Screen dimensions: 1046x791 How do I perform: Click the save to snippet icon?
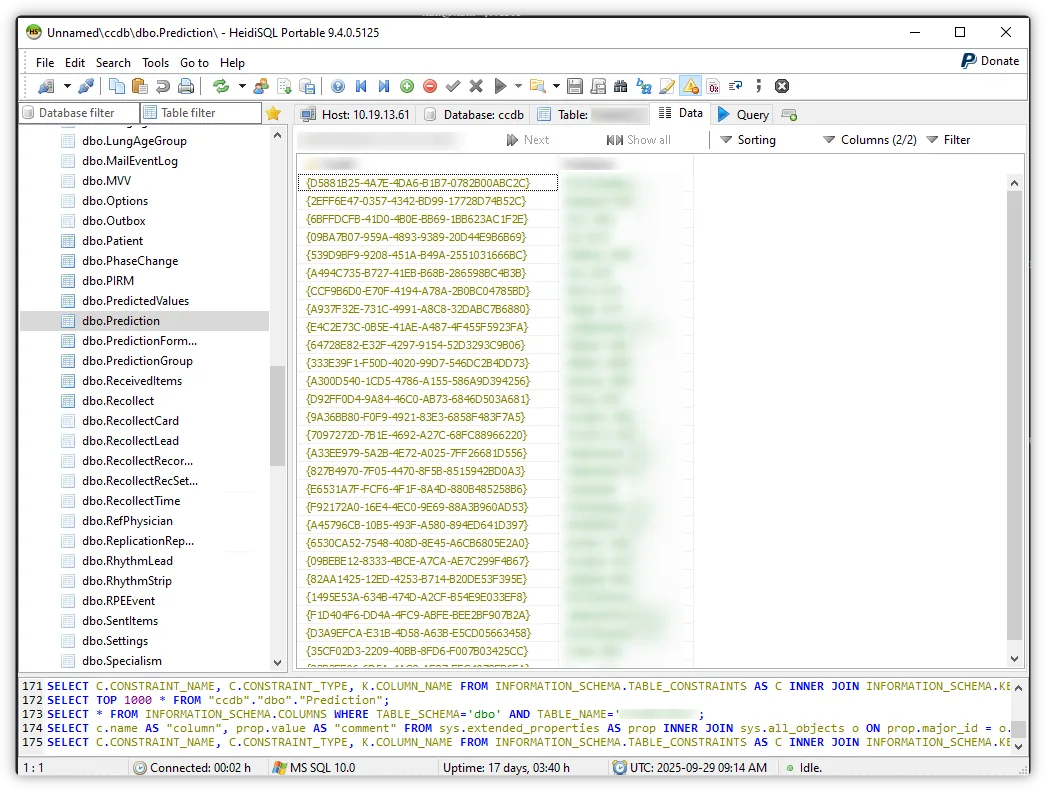click(598, 86)
